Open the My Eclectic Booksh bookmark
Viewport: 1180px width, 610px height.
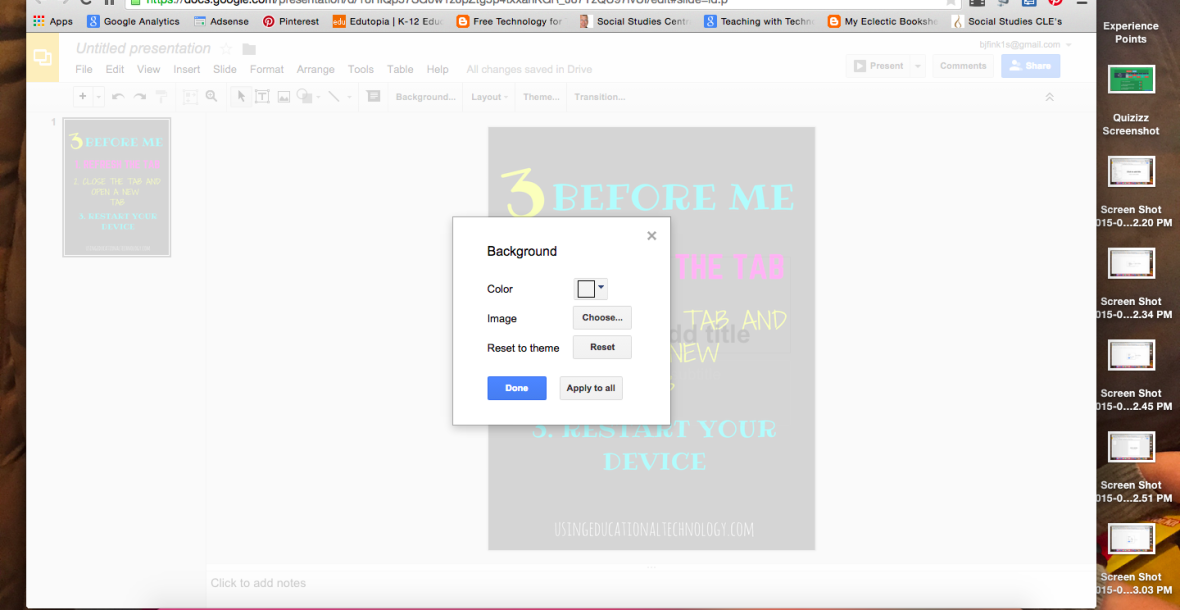click(x=883, y=22)
